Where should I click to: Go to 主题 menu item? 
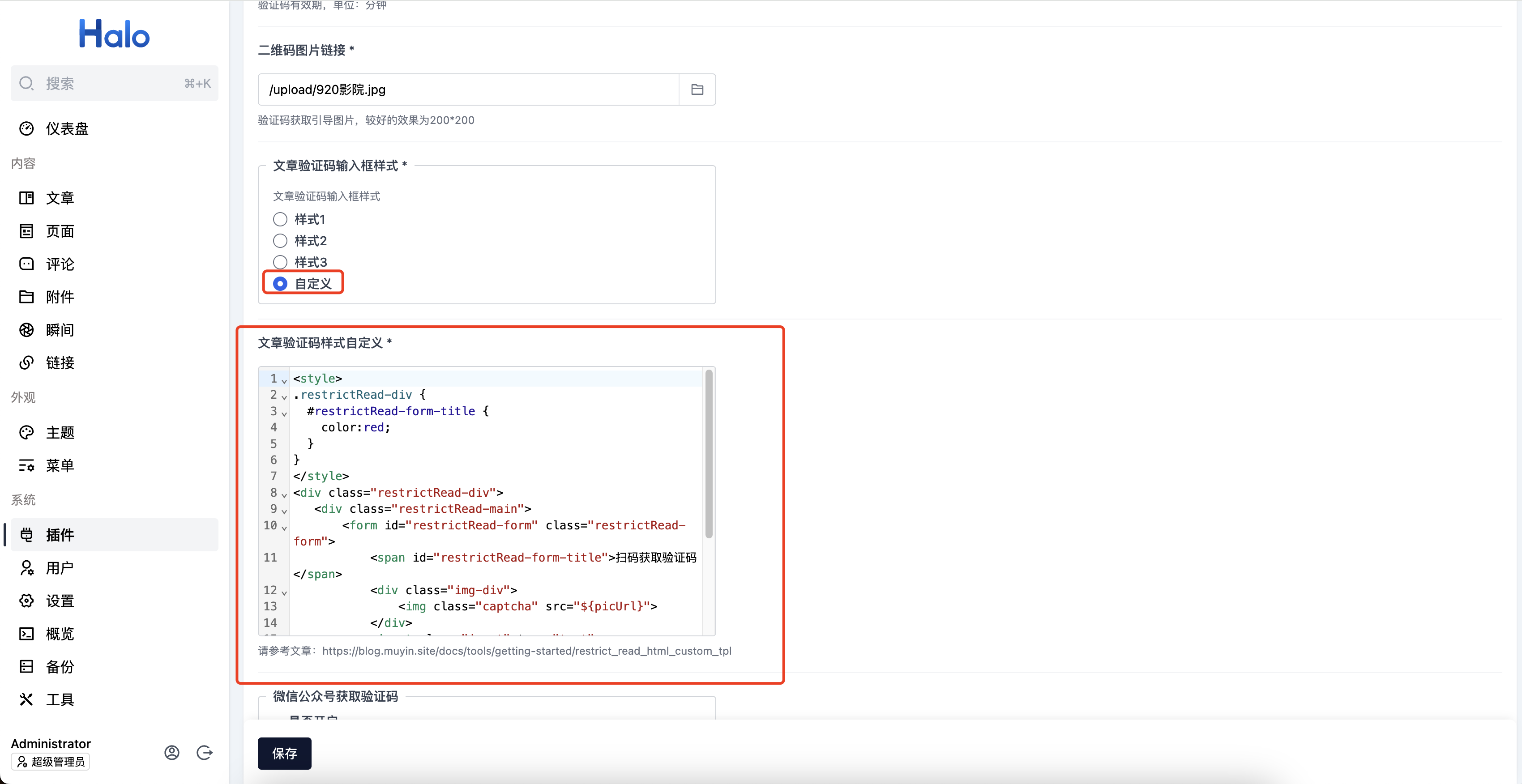114,432
